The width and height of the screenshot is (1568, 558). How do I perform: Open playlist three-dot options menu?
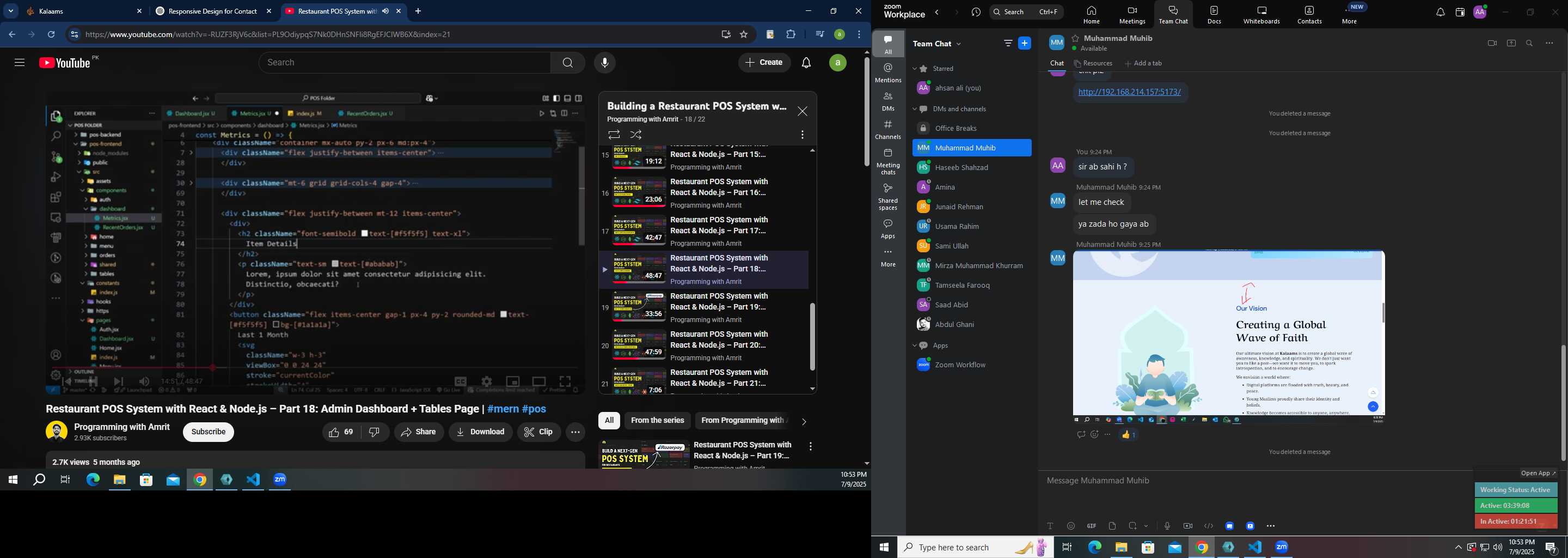(803, 135)
